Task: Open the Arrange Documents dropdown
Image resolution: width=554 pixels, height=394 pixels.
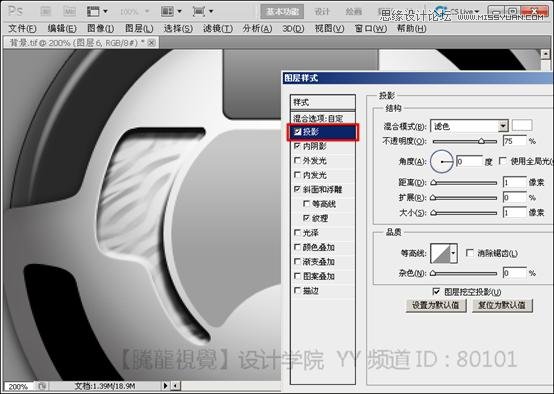Action: pos(171,11)
